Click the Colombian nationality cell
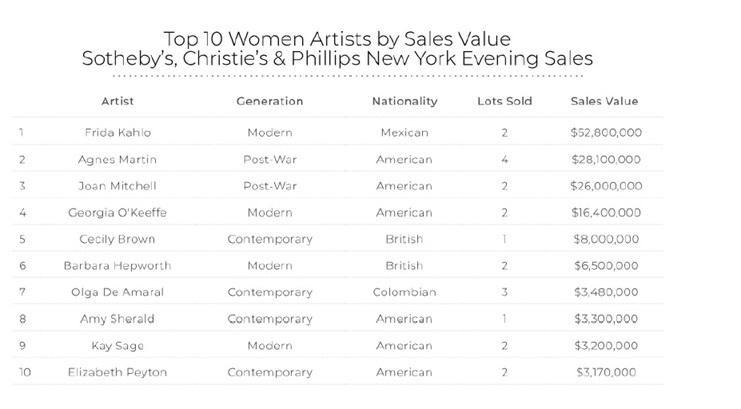The width and height of the screenshot is (741, 409). pos(404,292)
